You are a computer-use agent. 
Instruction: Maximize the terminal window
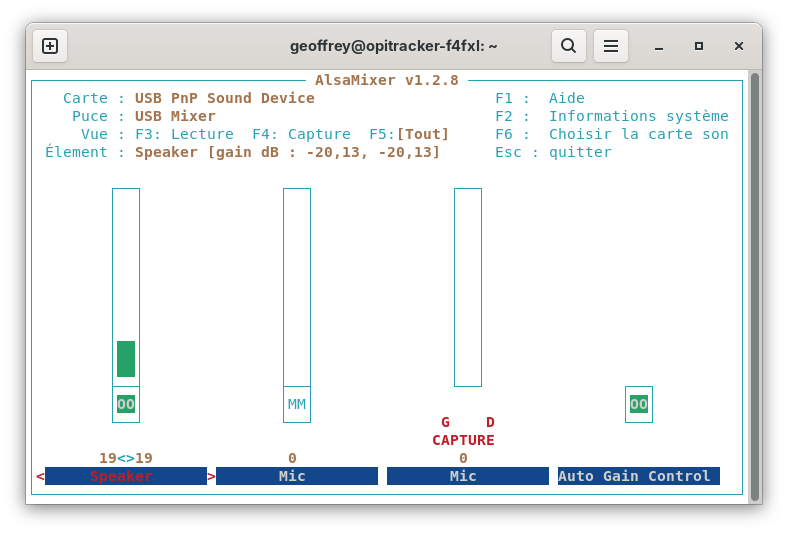click(x=699, y=46)
